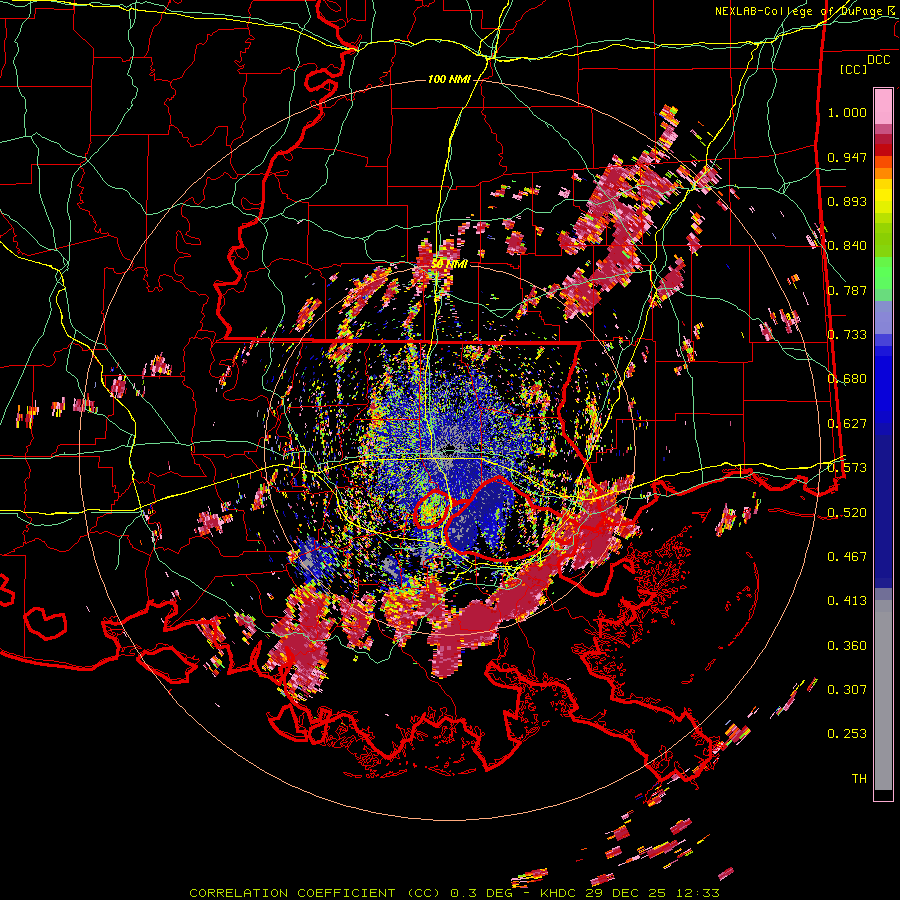Click the gray low-value color bar segment
The image size is (900, 900).
coord(883,695)
